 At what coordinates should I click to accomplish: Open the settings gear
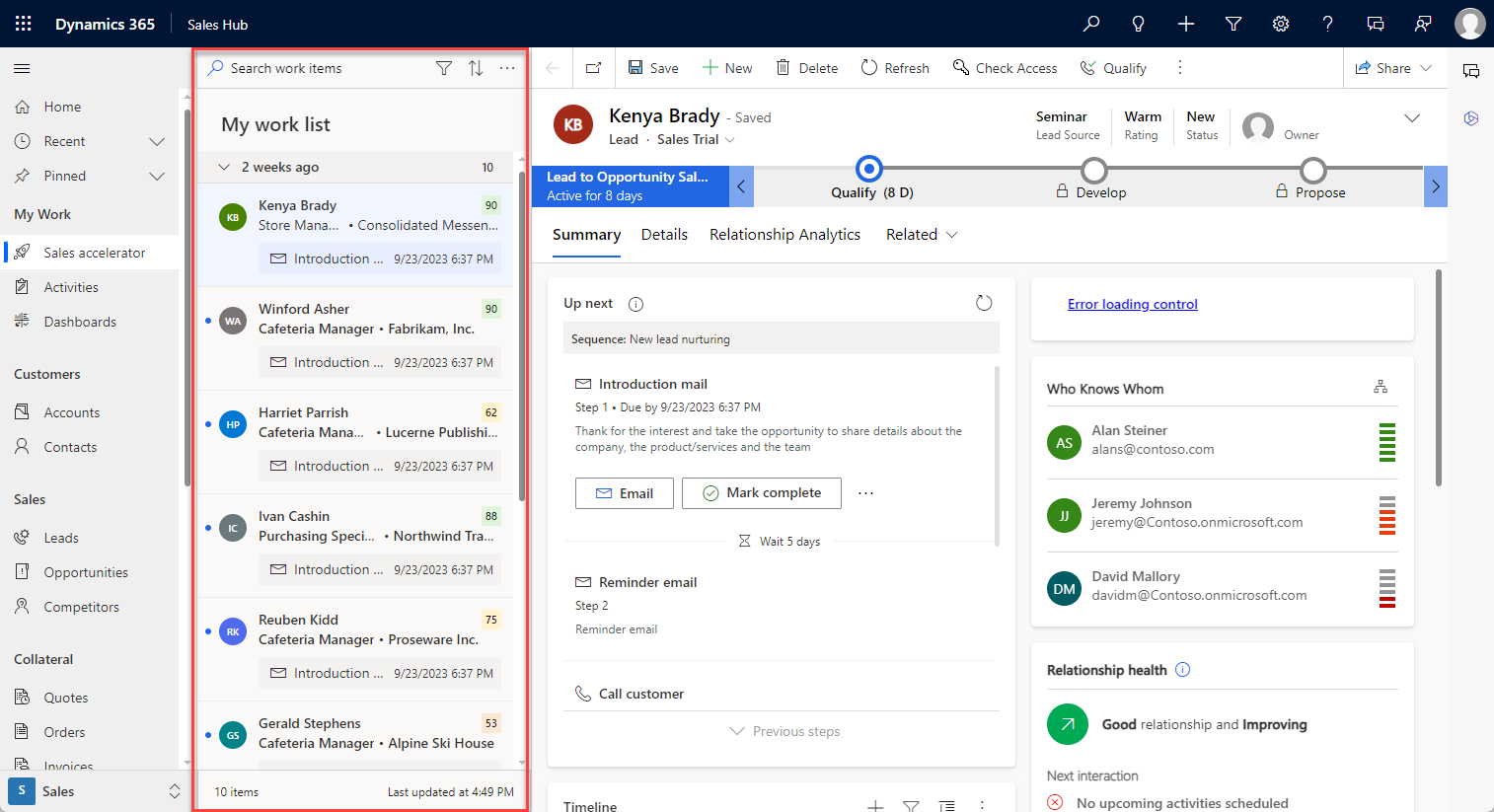click(1281, 24)
